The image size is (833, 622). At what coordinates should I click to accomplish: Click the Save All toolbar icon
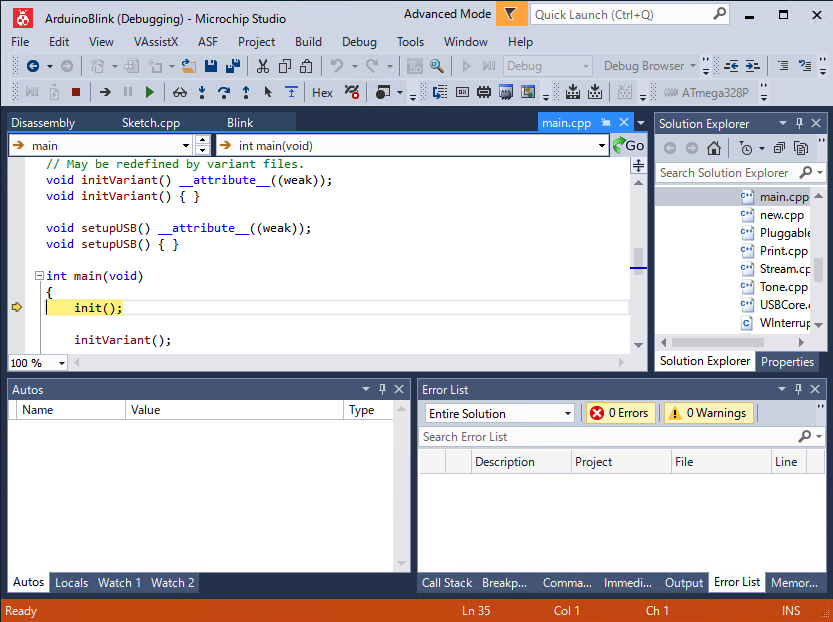tap(233, 66)
